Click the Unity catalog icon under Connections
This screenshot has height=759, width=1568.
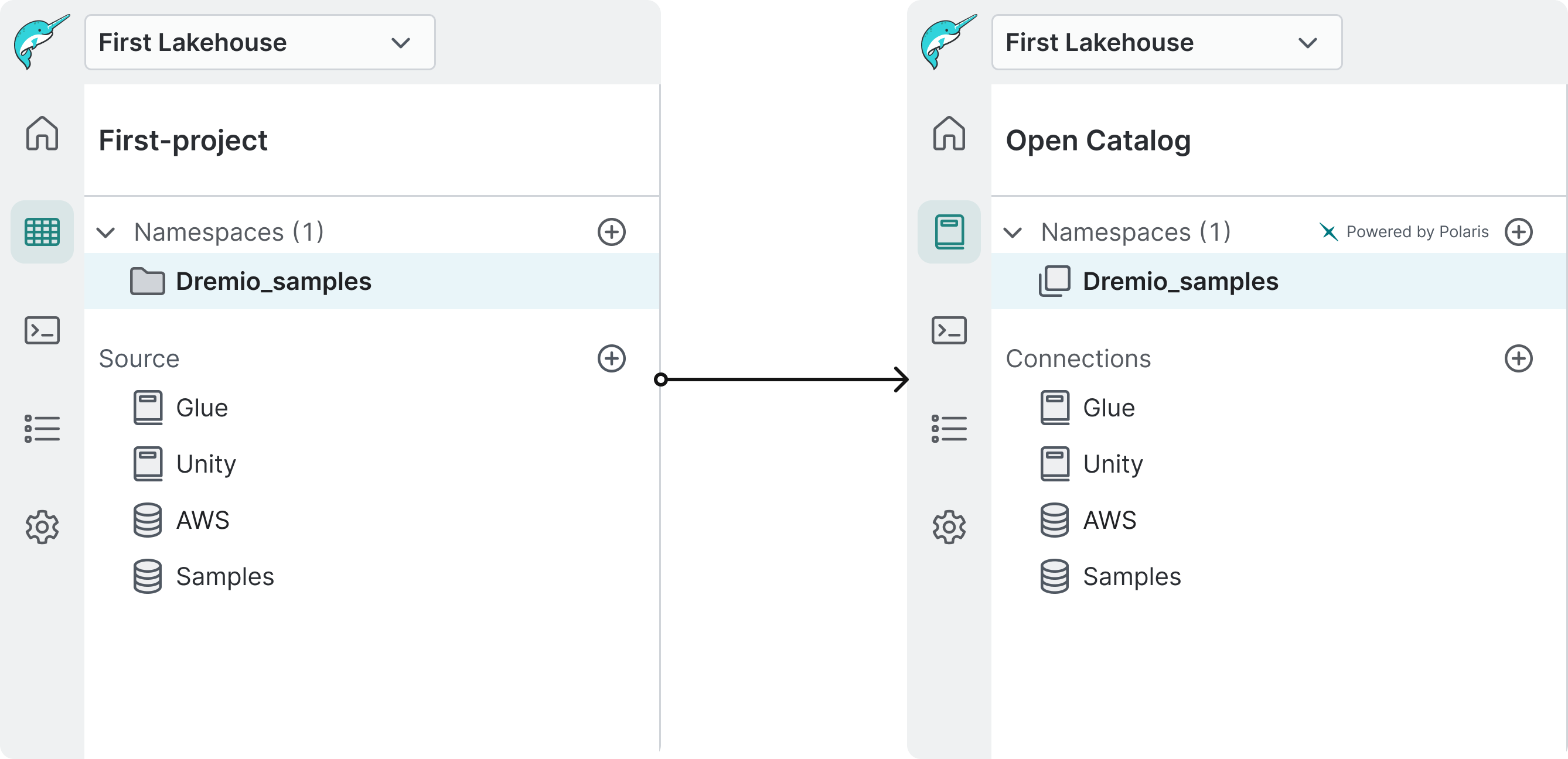pos(1055,464)
